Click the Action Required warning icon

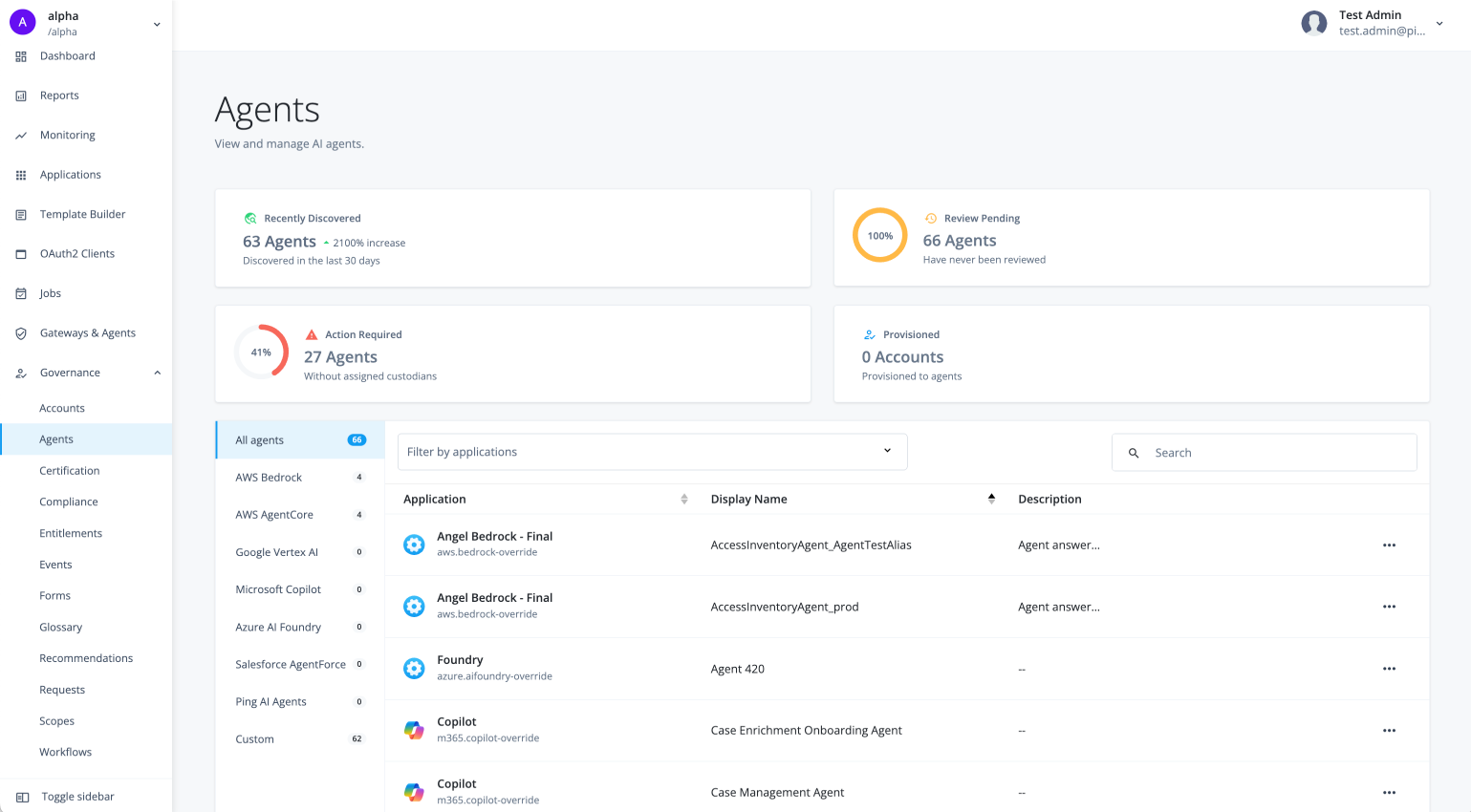(312, 334)
